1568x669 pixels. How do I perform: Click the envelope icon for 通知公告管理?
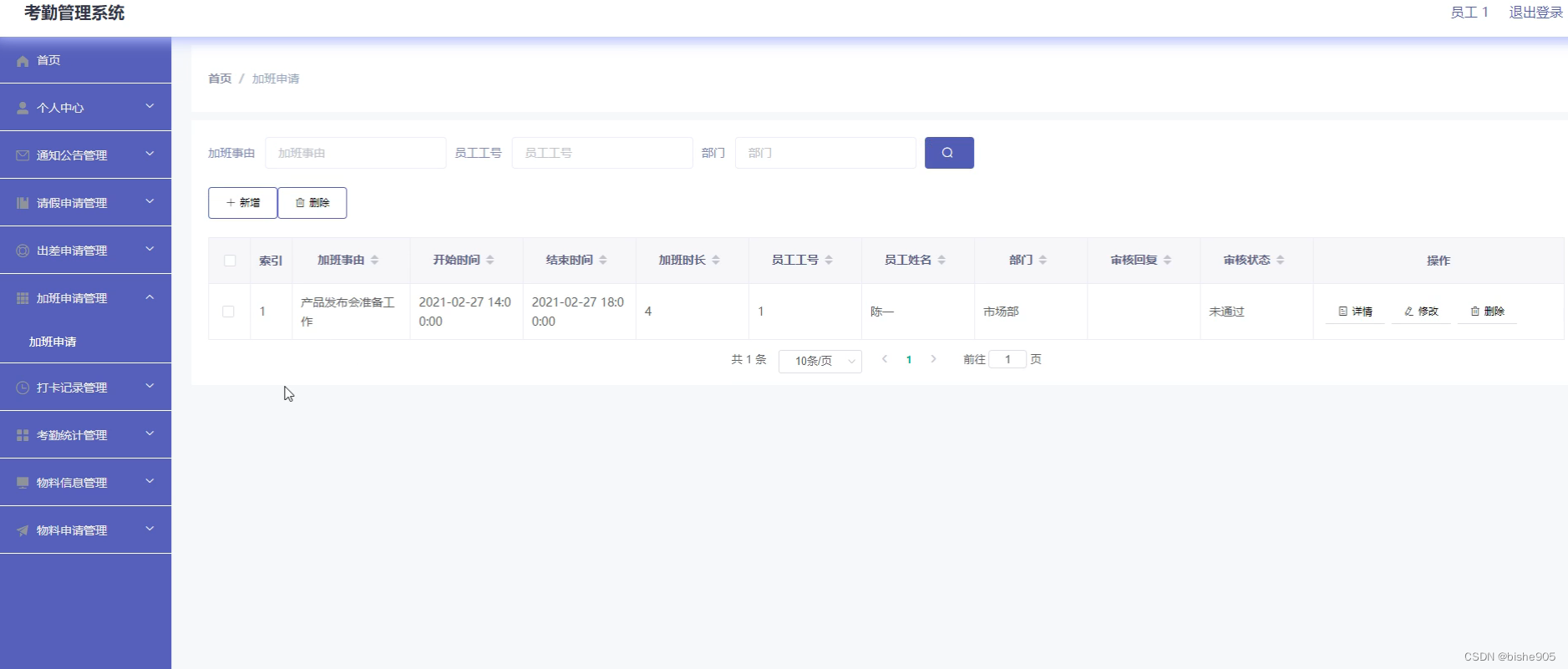pyautogui.click(x=23, y=156)
